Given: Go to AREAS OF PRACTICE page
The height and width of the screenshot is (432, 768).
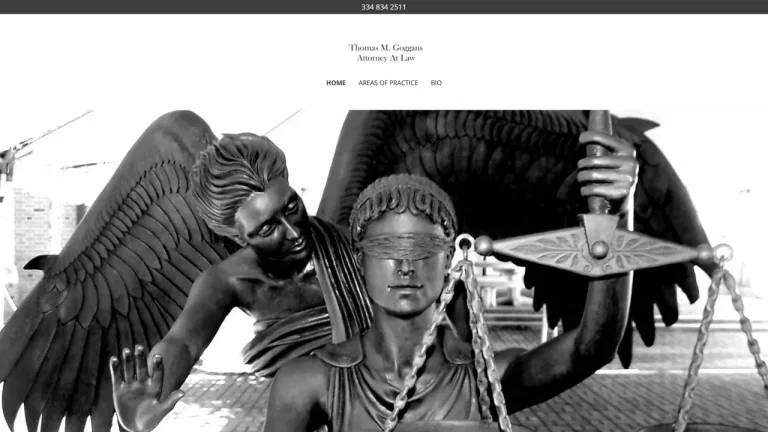Looking at the screenshot, I should [388, 83].
